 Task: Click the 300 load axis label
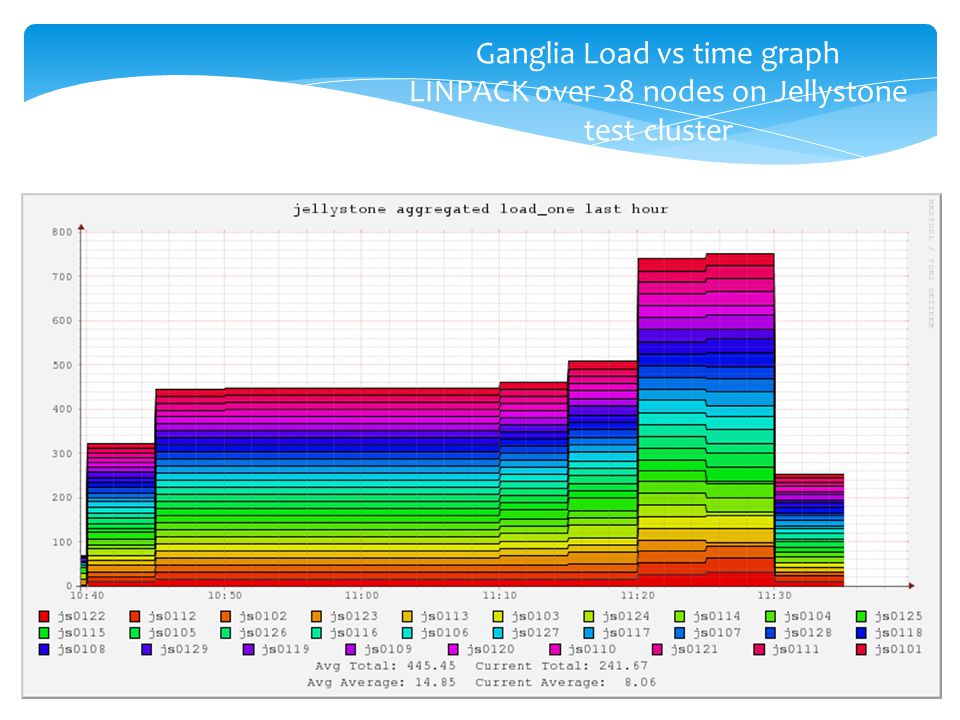tap(62, 454)
